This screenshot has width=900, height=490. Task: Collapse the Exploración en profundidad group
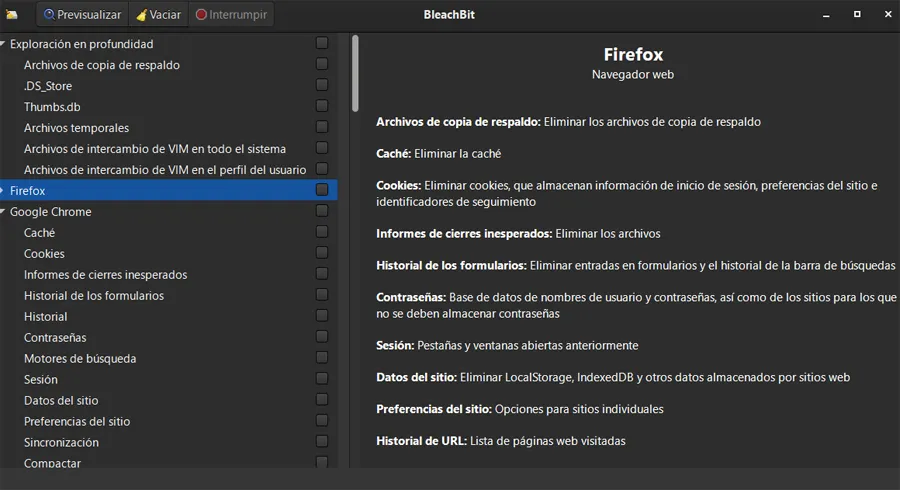[3, 44]
